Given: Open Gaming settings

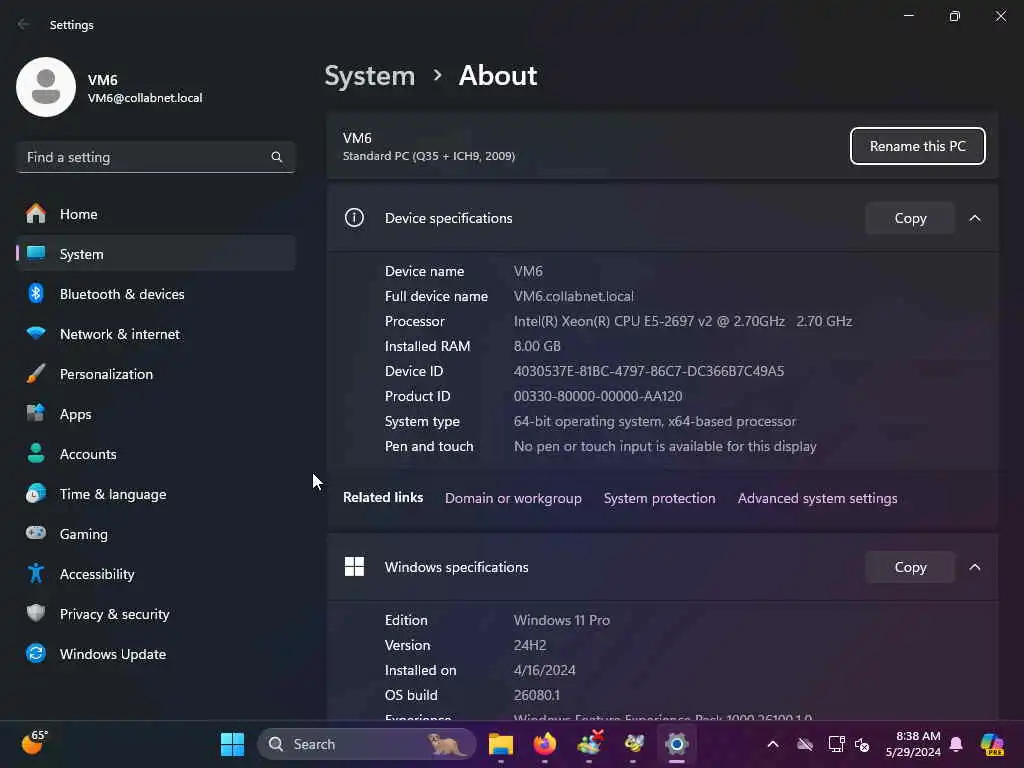Looking at the screenshot, I should [155, 534].
